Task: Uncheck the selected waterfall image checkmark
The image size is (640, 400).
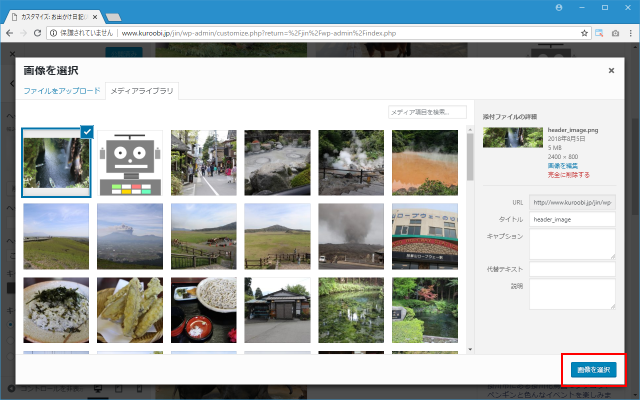Action: pos(87,132)
